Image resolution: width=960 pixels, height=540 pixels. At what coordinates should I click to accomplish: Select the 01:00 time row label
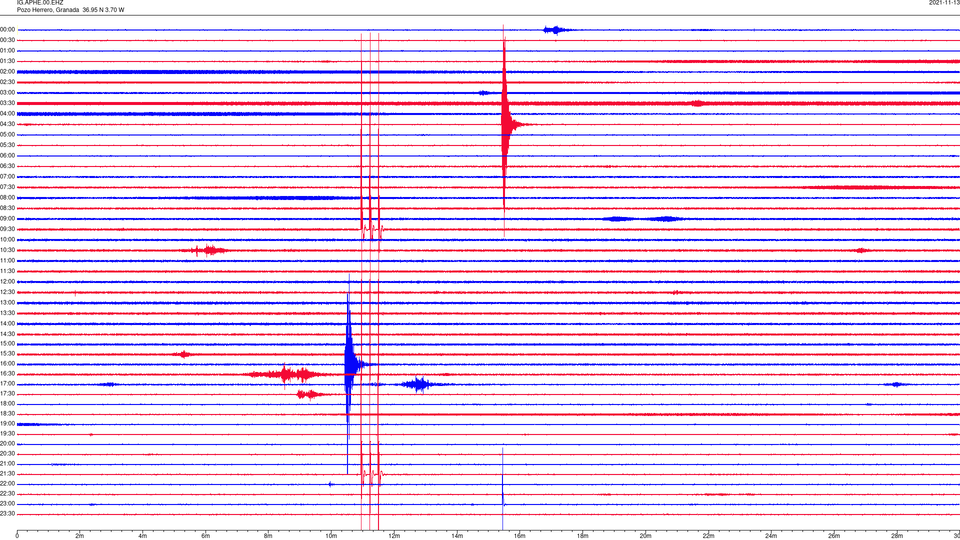tap(8, 50)
